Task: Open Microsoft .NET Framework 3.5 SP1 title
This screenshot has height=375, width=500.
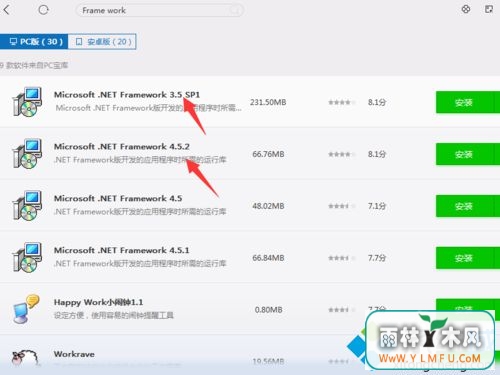Action: (x=127, y=95)
